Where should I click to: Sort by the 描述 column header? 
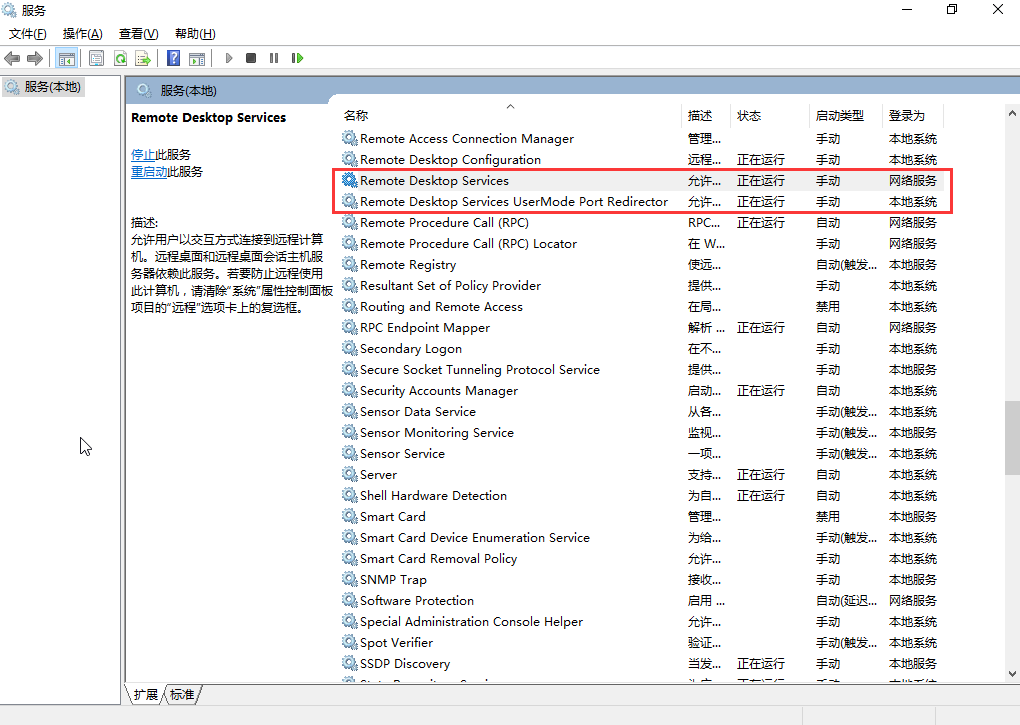click(x=706, y=116)
